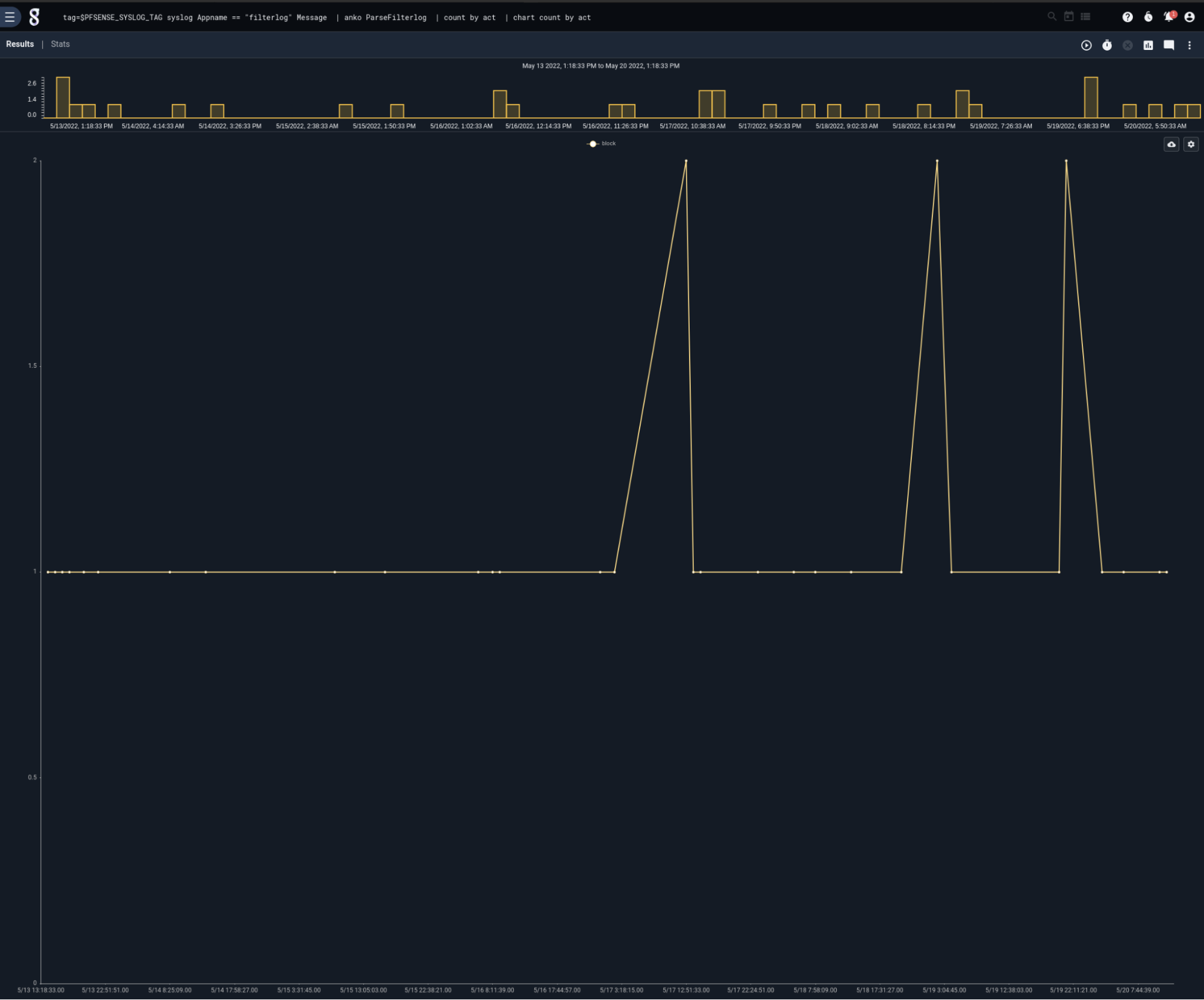The height and width of the screenshot is (1000, 1204).
Task: Select the histogram bar above 5/16 1:02 AM label's right end
Action: pyautogui.click(x=500, y=104)
